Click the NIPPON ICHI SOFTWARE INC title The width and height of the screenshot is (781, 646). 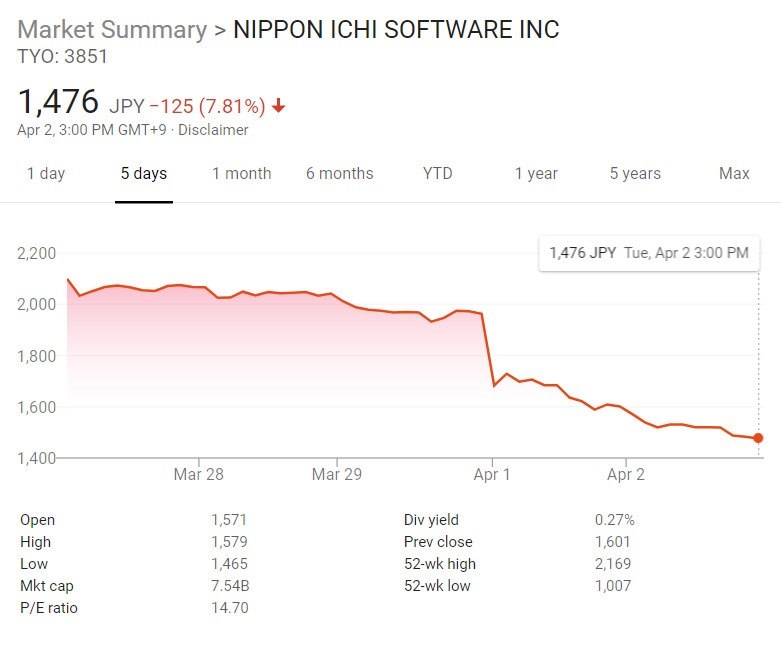[x=396, y=29]
